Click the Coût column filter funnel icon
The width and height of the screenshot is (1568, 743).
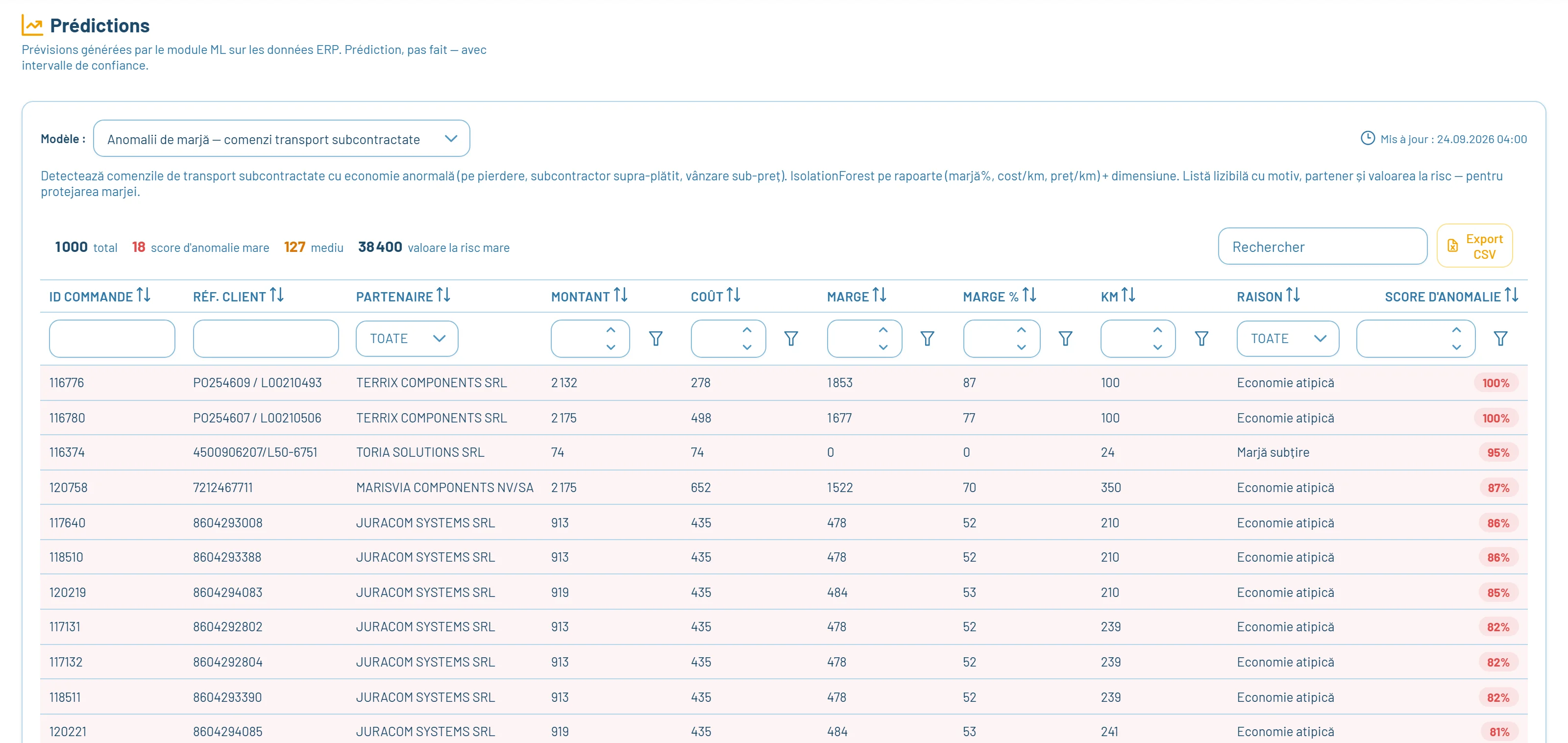pyautogui.click(x=791, y=339)
